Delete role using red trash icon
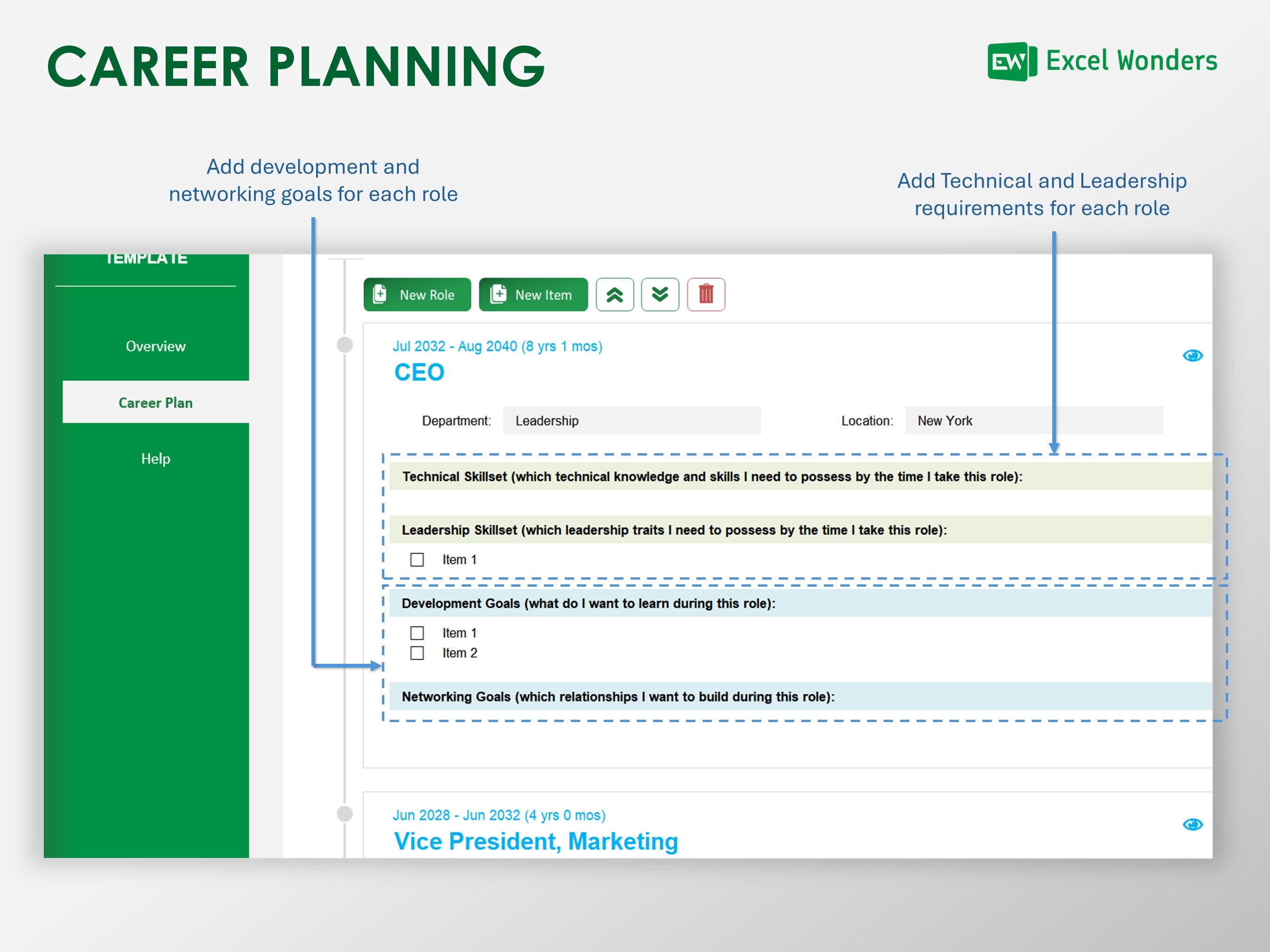1270x952 pixels. click(706, 294)
